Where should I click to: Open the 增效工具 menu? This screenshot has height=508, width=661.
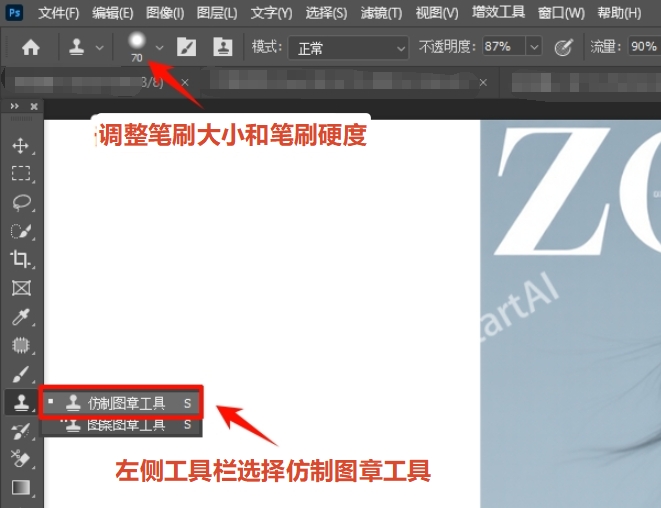pyautogui.click(x=498, y=12)
